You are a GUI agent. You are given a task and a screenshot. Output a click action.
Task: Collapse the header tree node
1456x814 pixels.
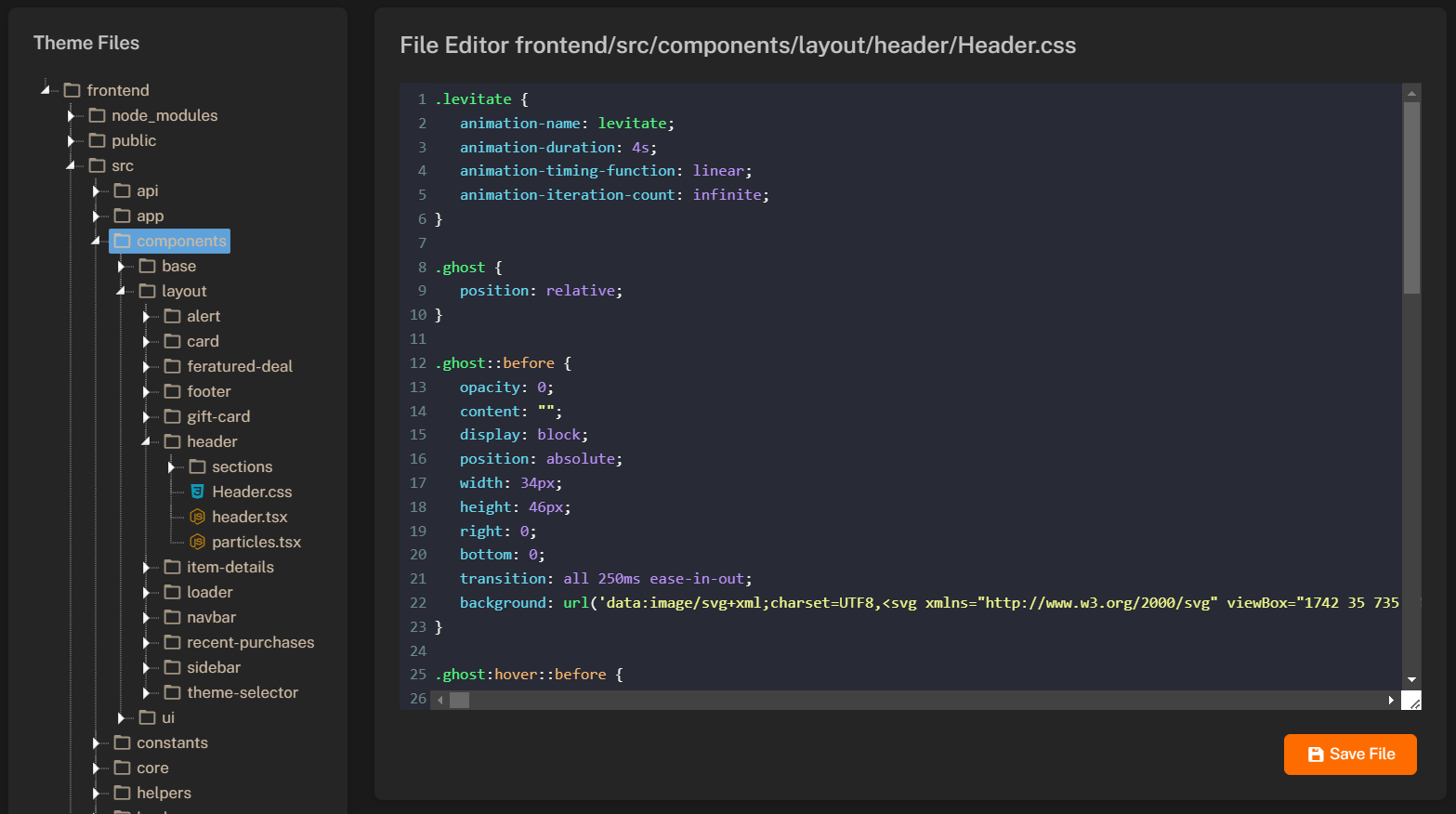pyautogui.click(x=145, y=441)
